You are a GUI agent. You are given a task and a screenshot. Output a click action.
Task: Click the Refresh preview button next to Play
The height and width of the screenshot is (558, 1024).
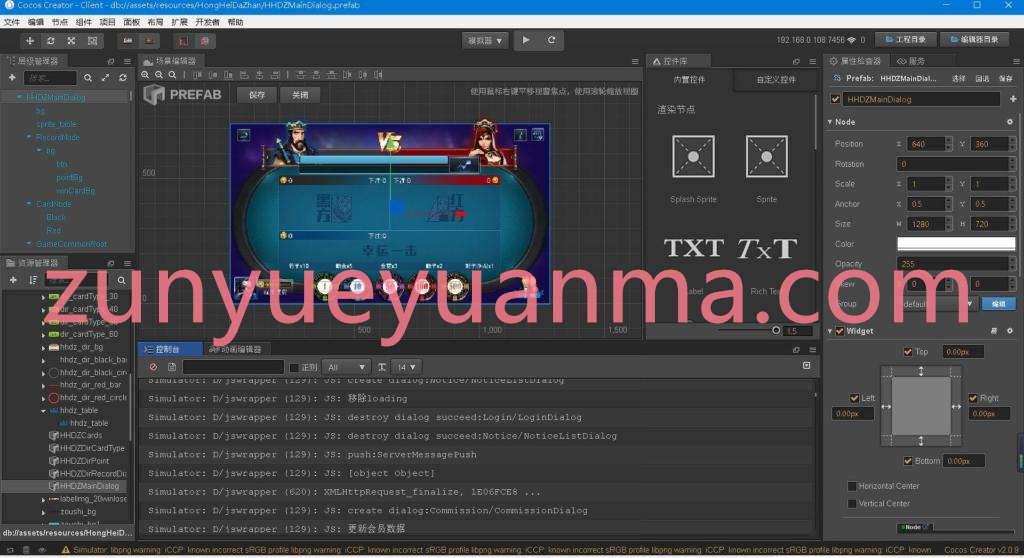pos(551,41)
